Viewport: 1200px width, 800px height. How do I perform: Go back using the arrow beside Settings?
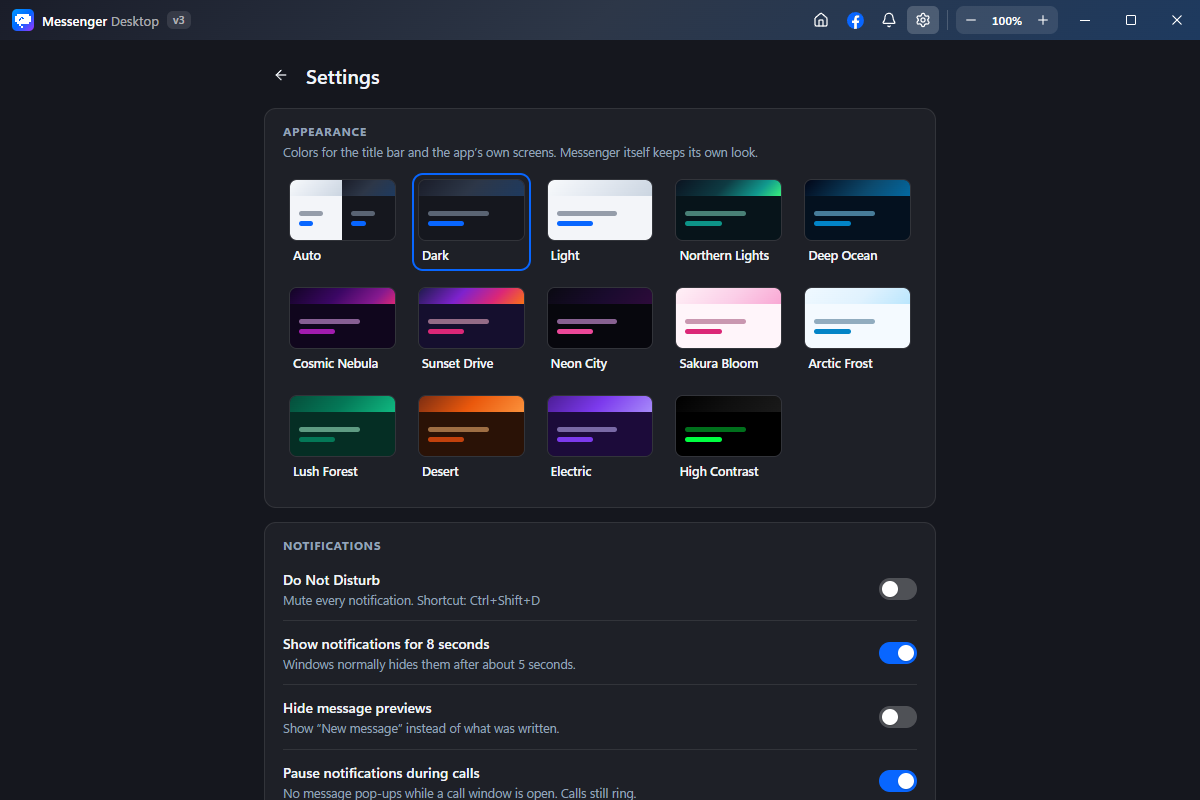tap(281, 76)
